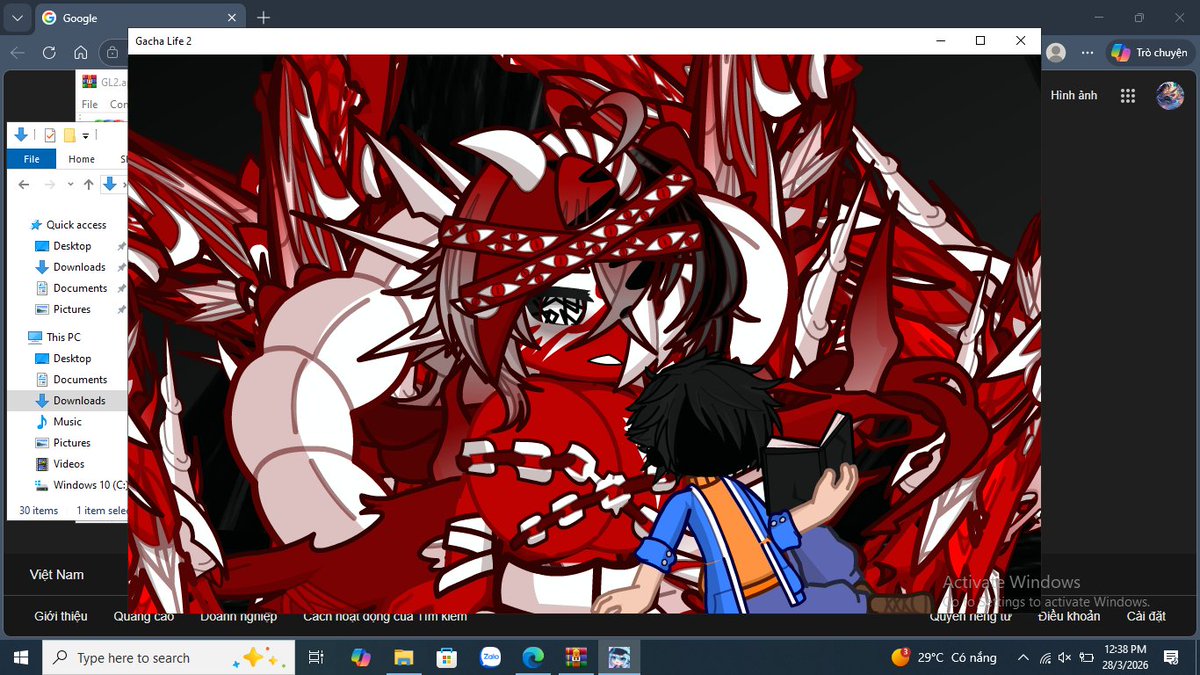Open Explorer recent locations dropdown

[x=70, y=184]
